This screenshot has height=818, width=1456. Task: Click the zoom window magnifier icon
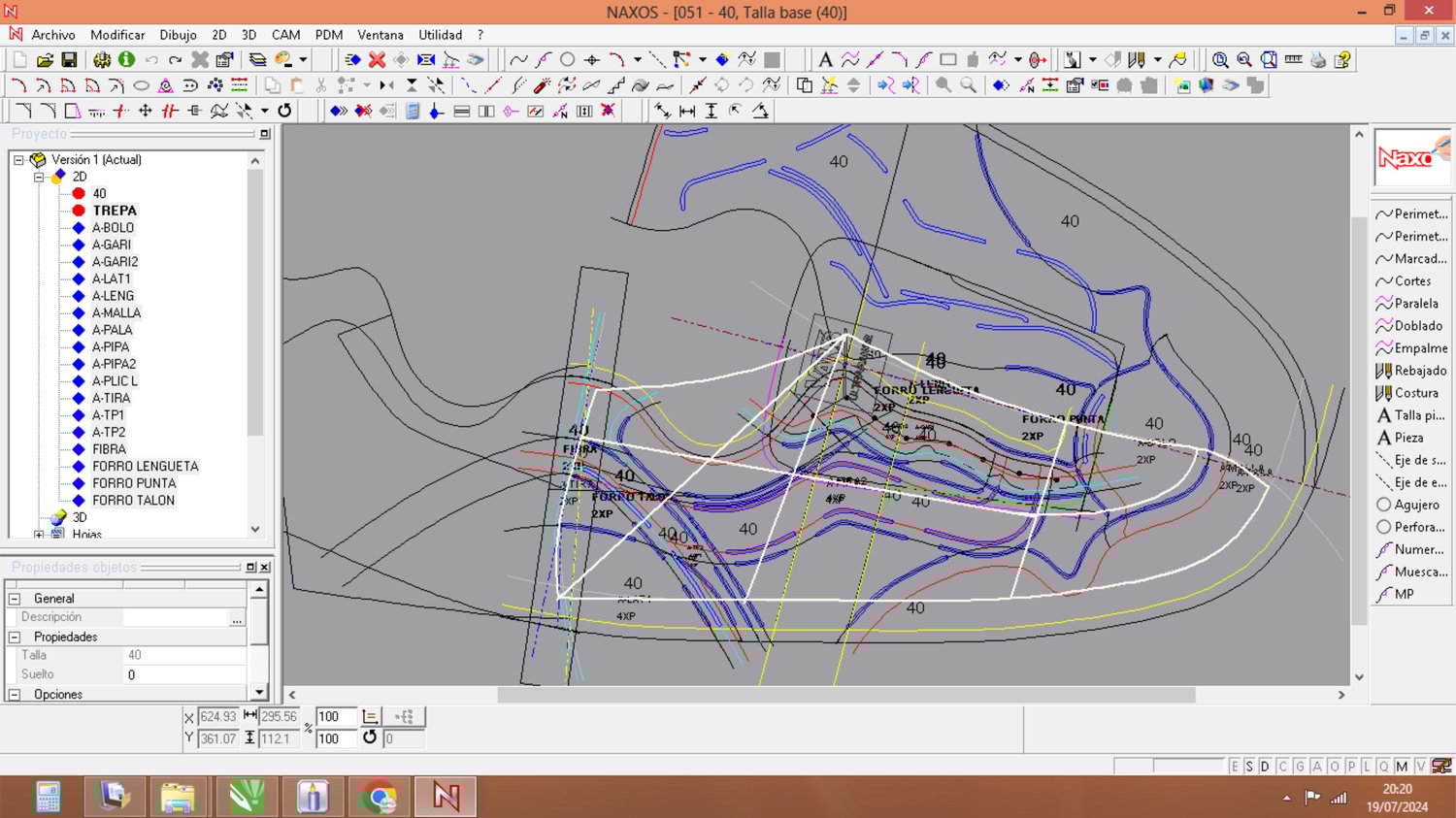[1269, 59]
